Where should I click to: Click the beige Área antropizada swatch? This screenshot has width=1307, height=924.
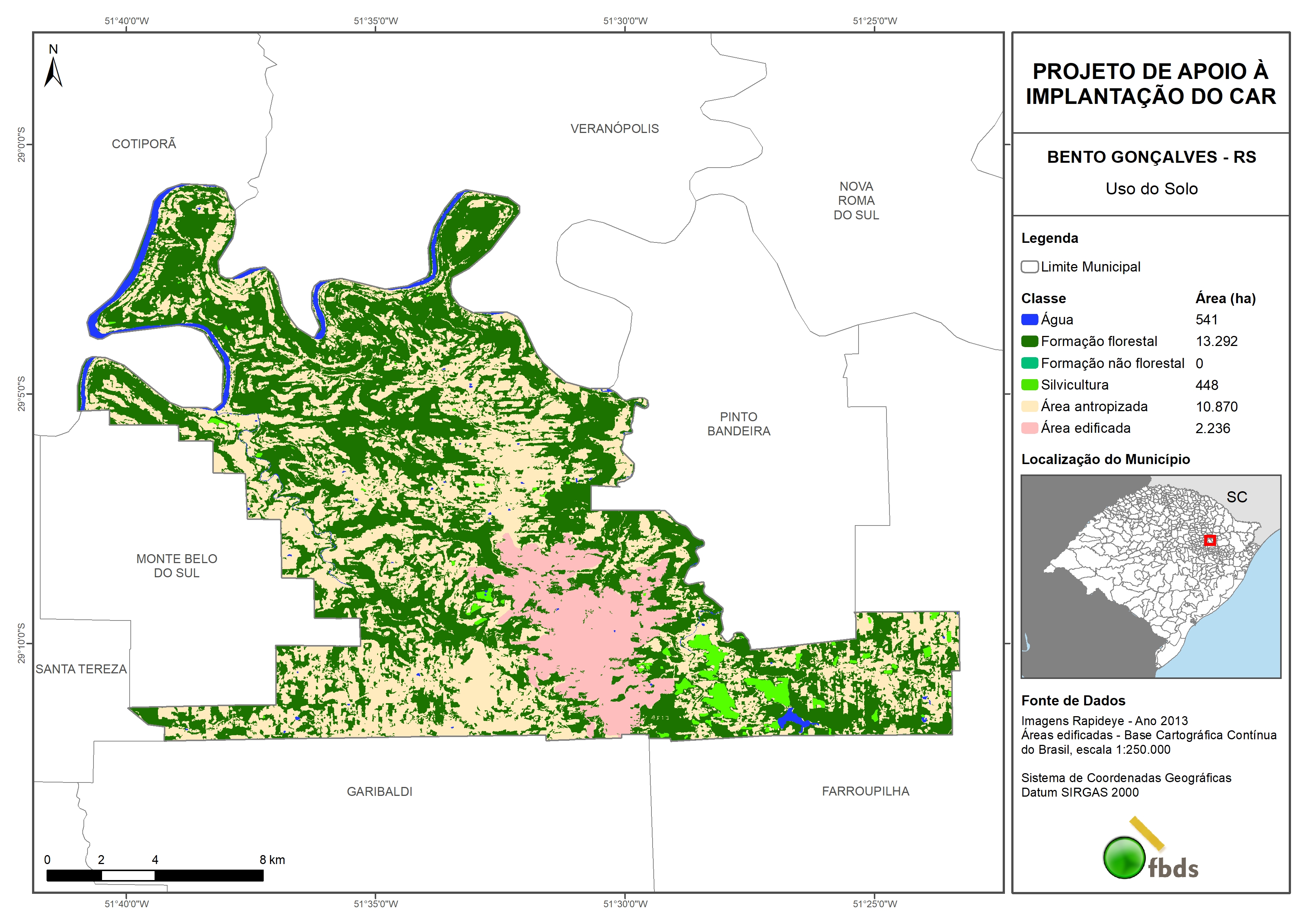pos(1029,406)
